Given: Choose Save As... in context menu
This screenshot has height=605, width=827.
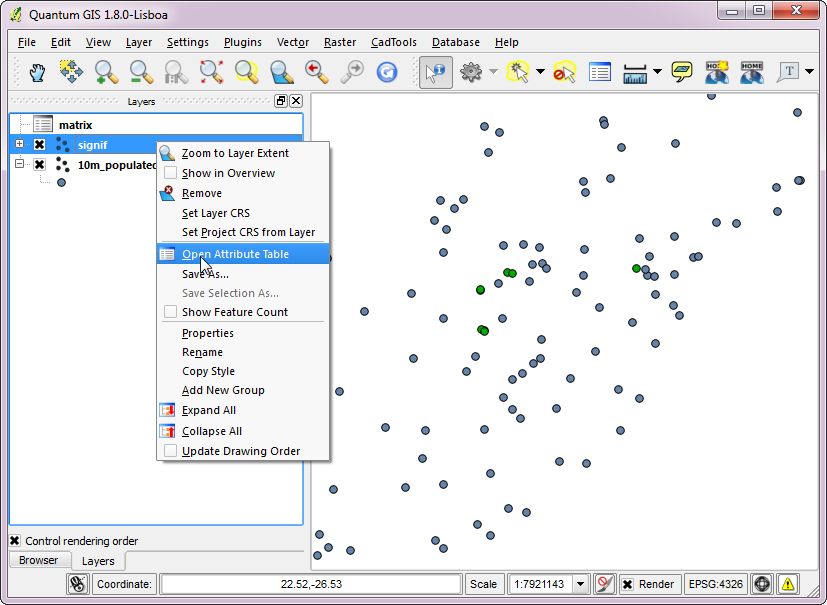Looking at the screenshot, I should [243, 274].
